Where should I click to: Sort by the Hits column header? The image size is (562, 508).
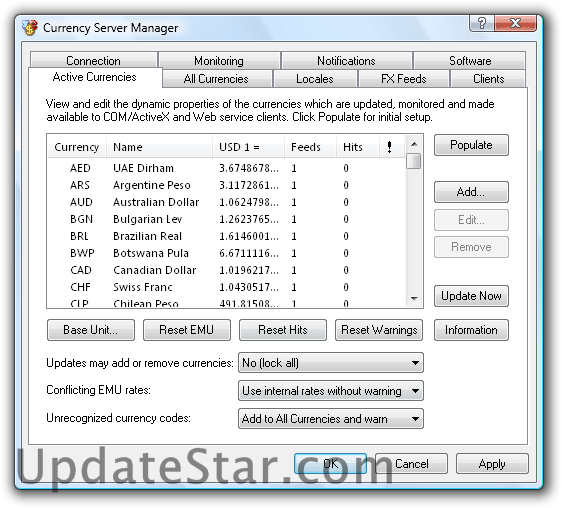point(358,147)
